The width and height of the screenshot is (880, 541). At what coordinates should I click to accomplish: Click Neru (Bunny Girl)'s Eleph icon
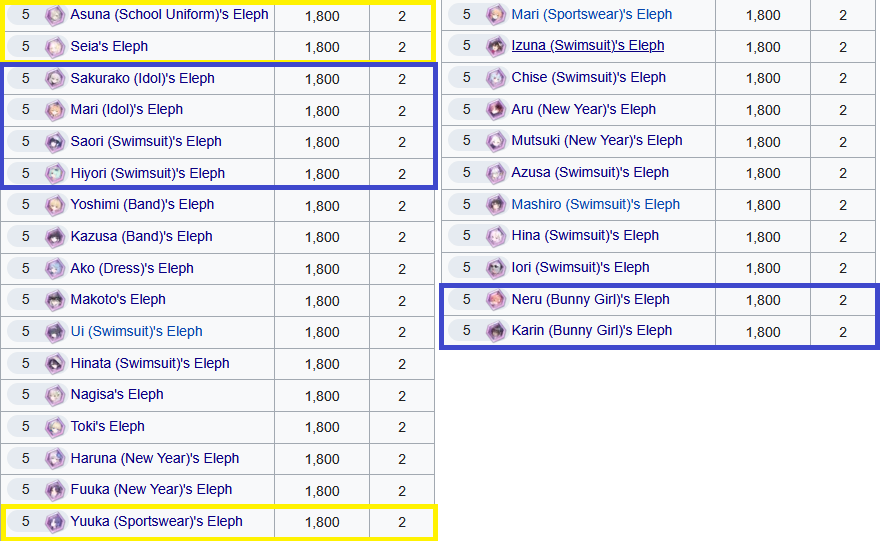point(496,300)
